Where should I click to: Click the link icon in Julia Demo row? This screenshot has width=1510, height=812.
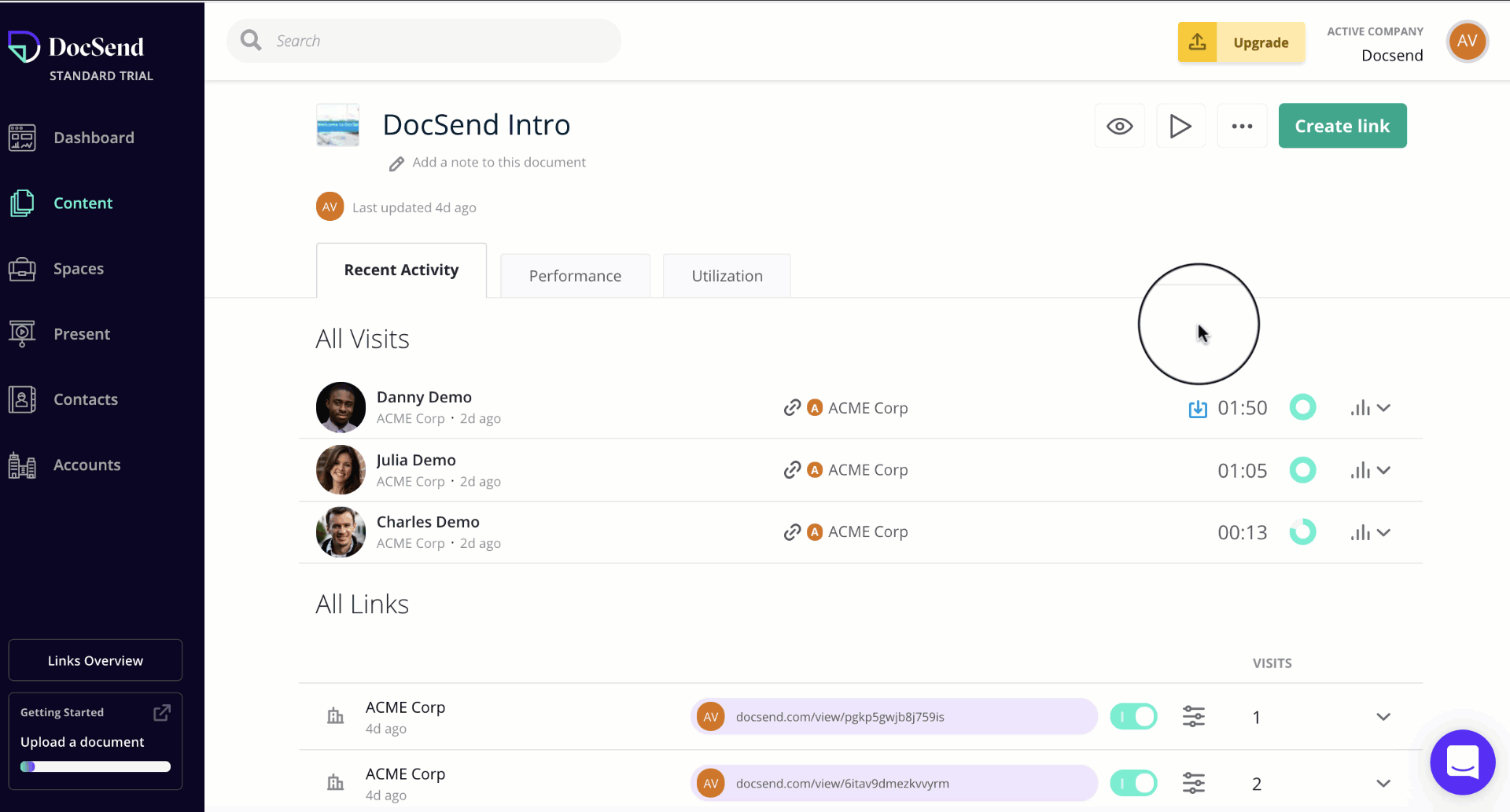792,469
